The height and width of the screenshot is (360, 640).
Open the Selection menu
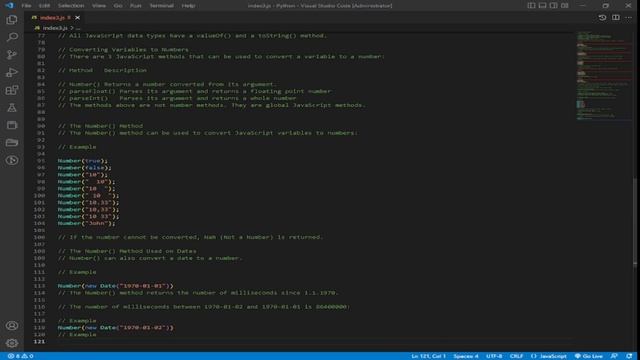pyautogui.click(x=71, y=6)
